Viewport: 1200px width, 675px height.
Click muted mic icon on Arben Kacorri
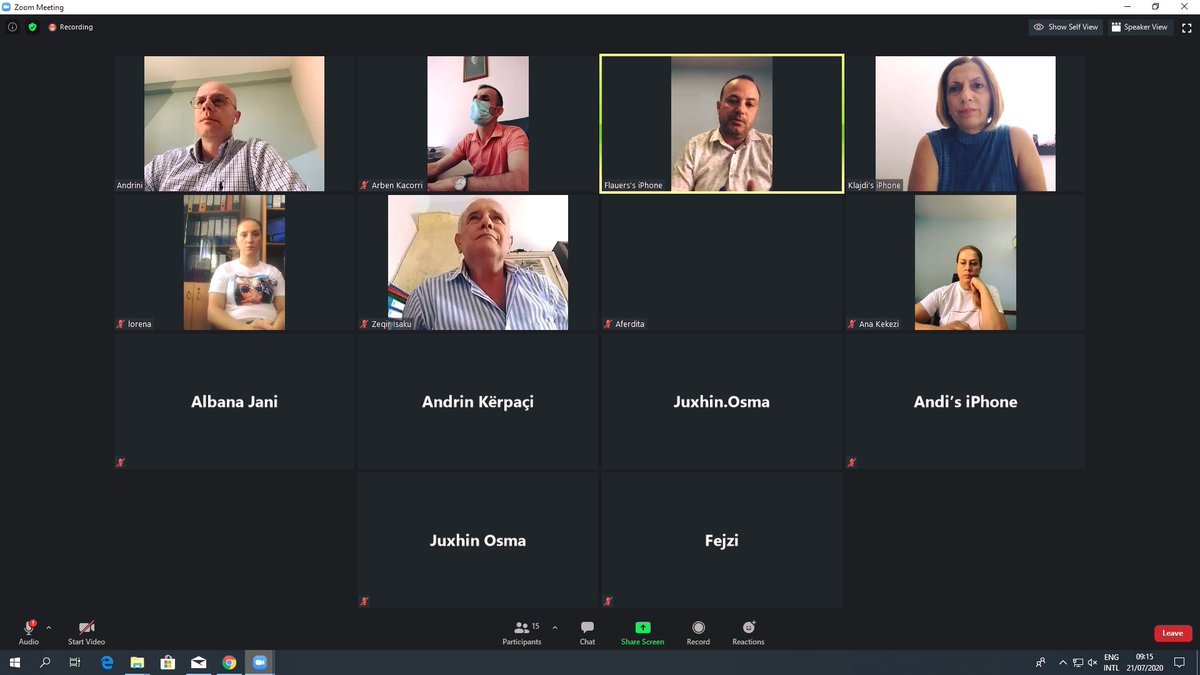pos(364,185)
